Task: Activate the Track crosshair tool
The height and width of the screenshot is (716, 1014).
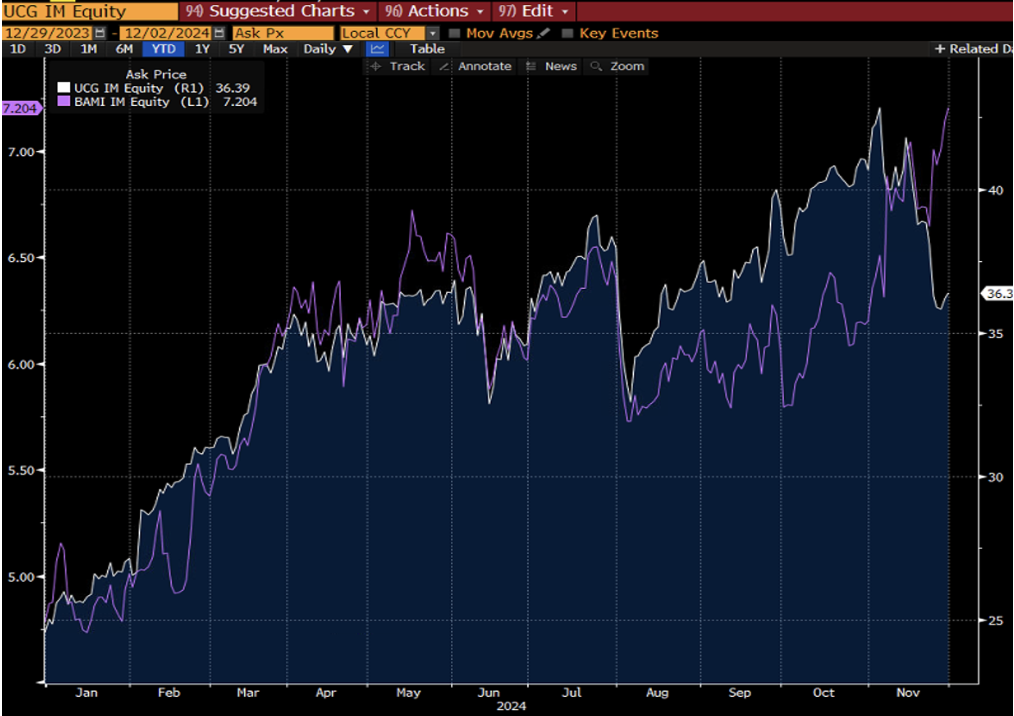Action: point(396,66)
